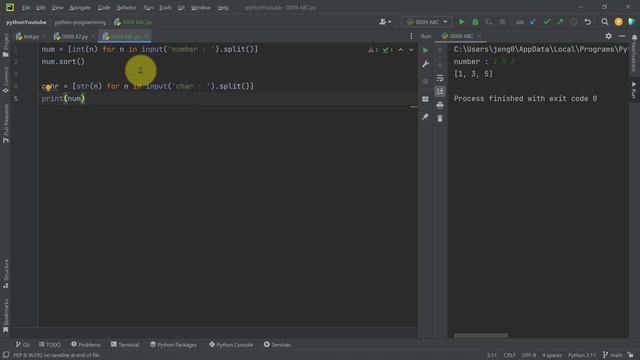This screenshot has height=360, width=640.
Task: Open Navigate menu
Action: pyautogui.click(x=80, y=7)
